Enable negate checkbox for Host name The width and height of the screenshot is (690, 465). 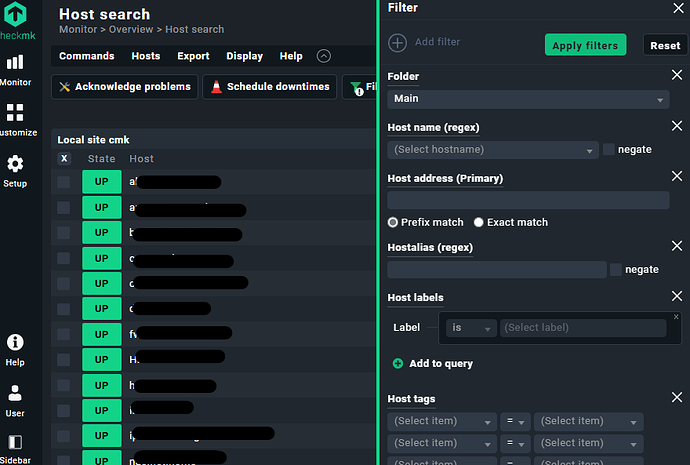pyautogui.click(x=609, y=150)
